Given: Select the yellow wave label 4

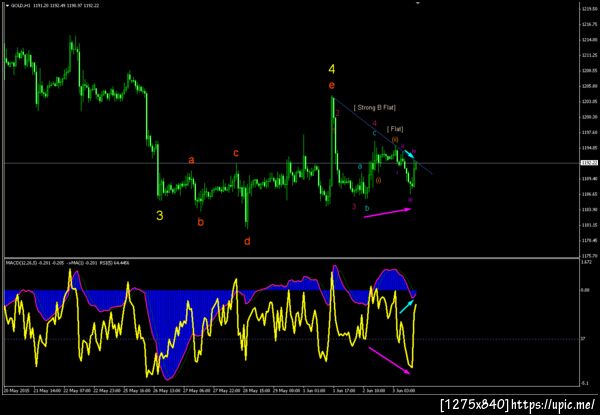Looking at the screenshot, I should (332, 69).
